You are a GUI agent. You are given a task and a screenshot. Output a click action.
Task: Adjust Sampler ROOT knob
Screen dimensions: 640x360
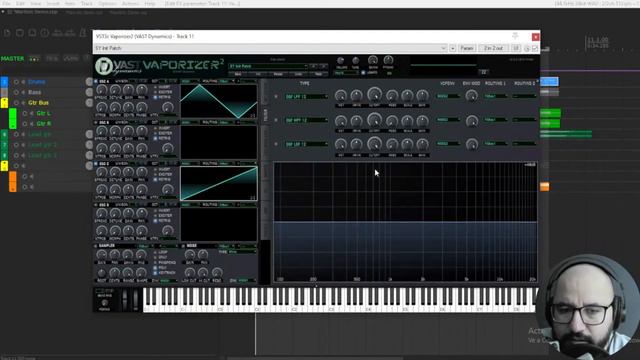click(x=102, y=272)
